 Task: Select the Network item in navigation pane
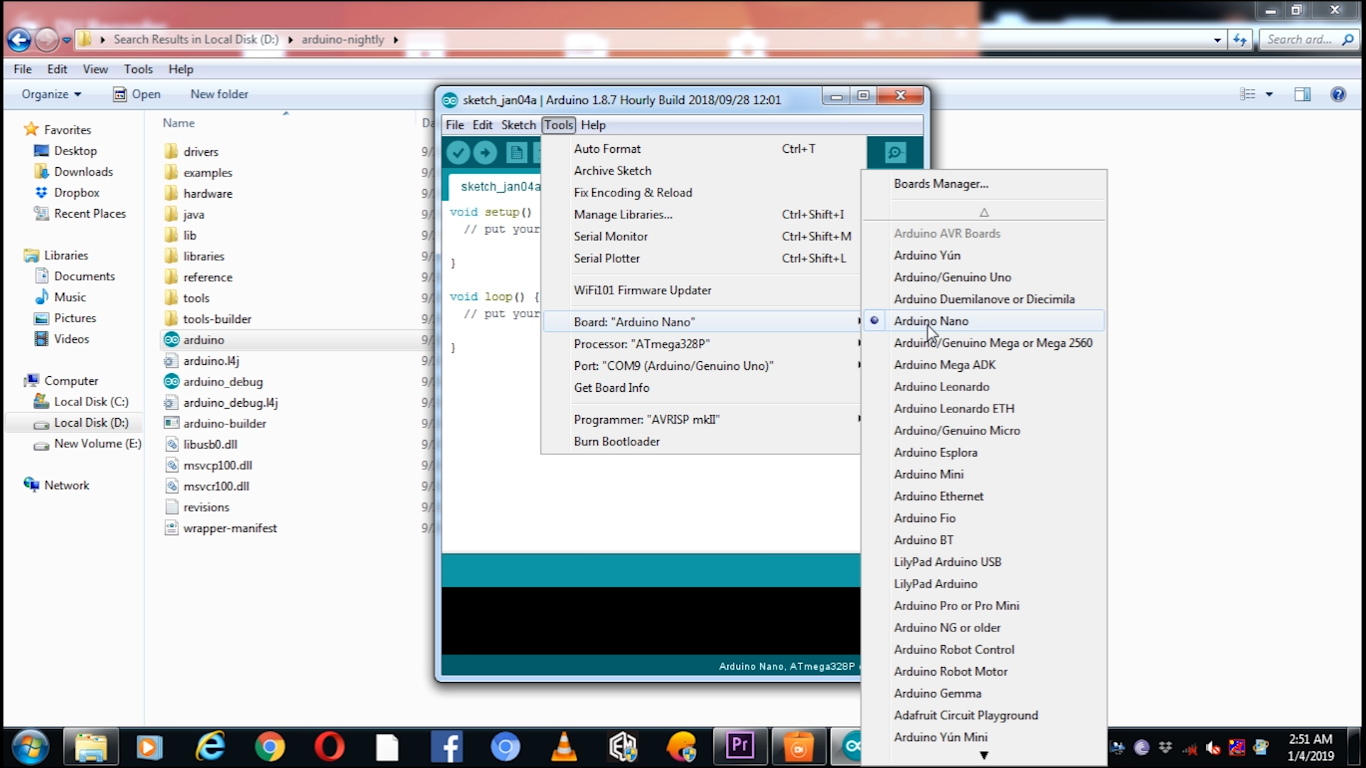tap(57, 486)
